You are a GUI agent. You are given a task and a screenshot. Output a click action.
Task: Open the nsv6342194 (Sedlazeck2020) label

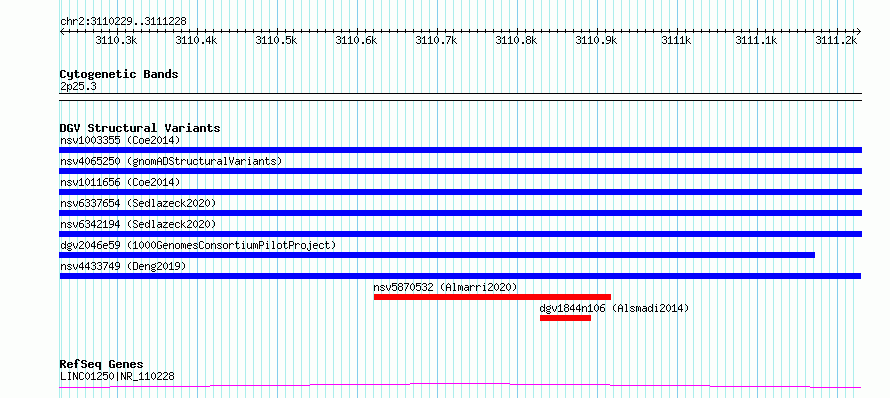tap(138, 224)
